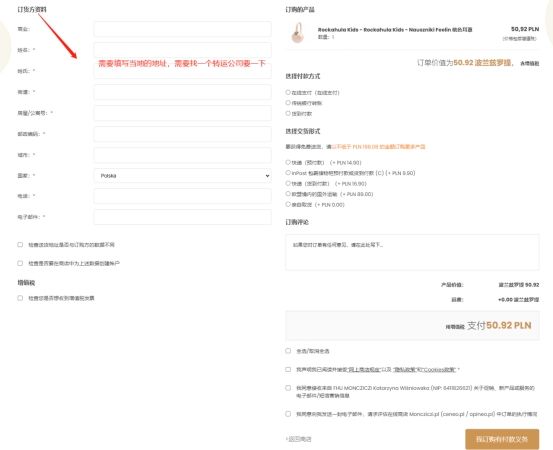Open the Polska country dropdown

182,176
